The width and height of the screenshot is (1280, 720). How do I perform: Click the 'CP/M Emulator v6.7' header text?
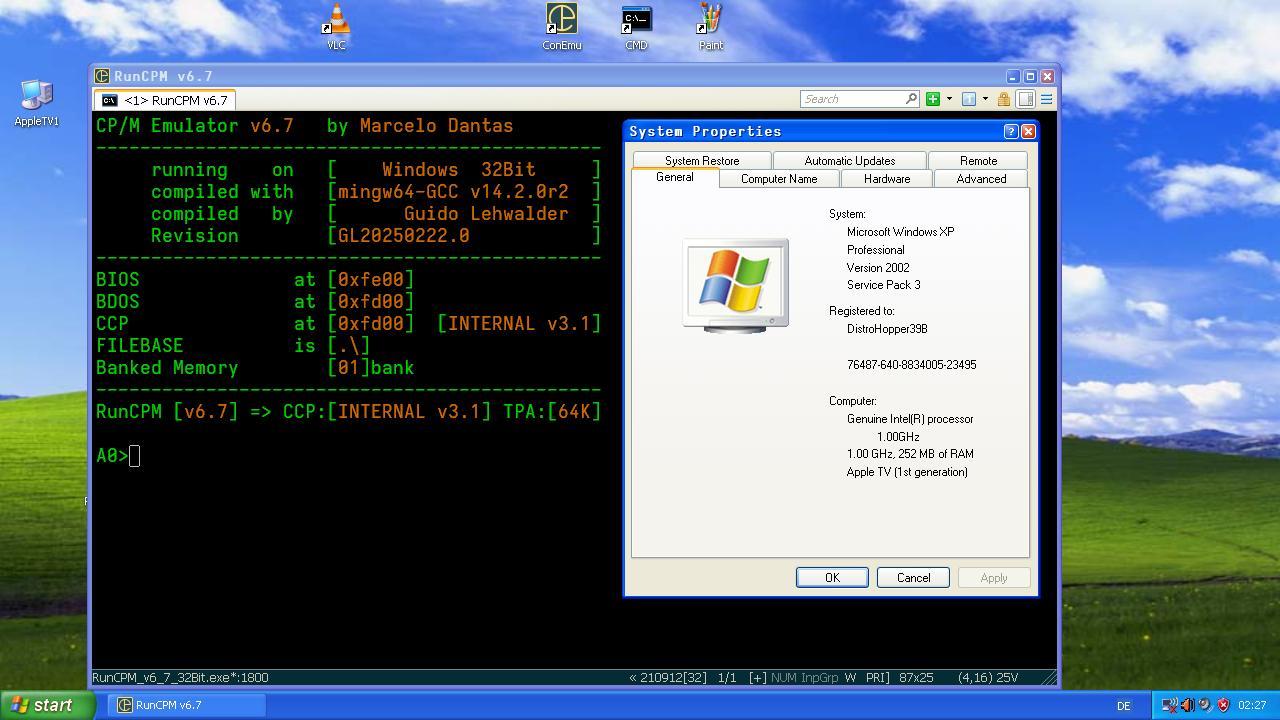point(195,126)
